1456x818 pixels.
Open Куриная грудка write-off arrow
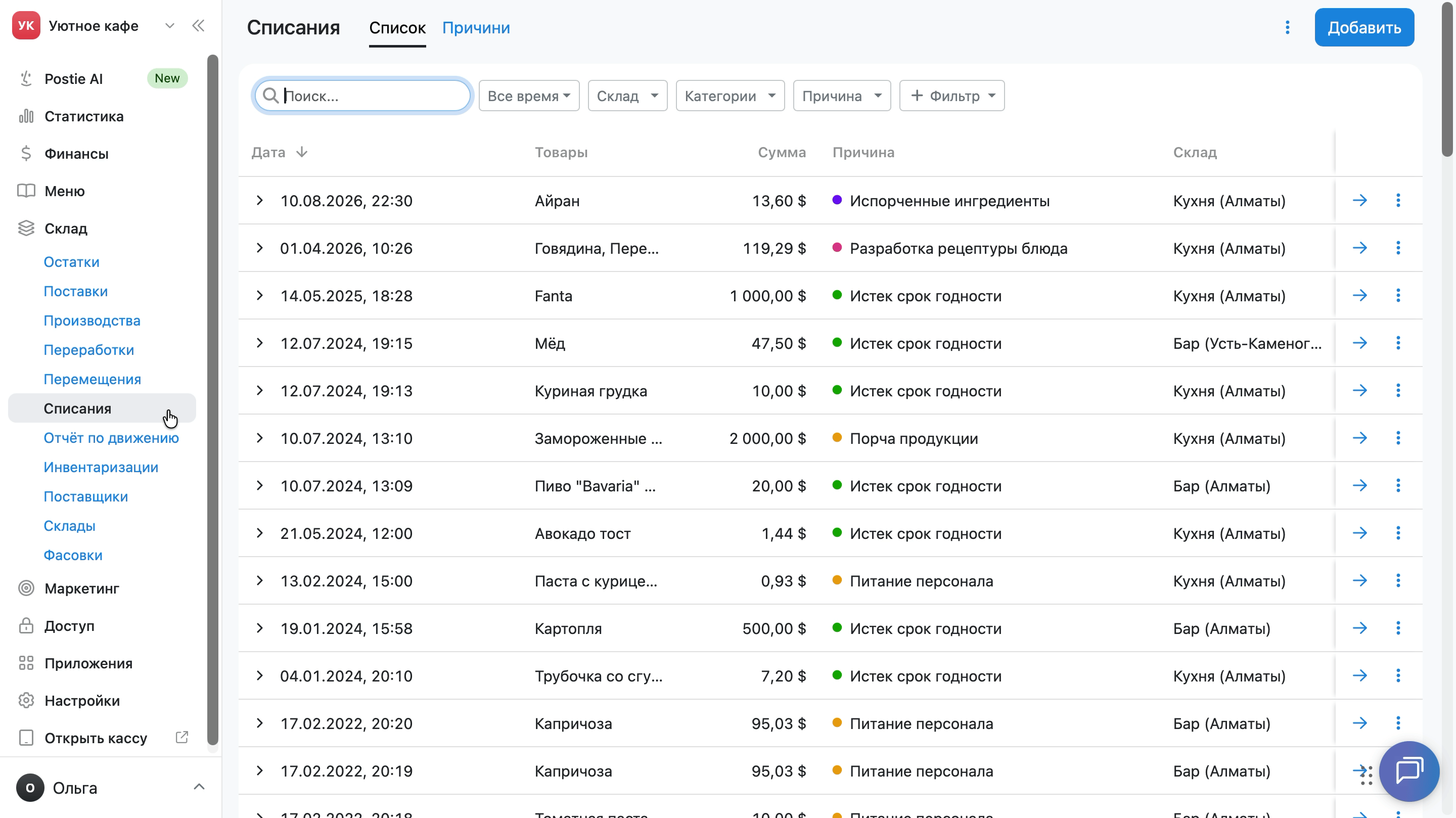click(x=1359, y=390)
